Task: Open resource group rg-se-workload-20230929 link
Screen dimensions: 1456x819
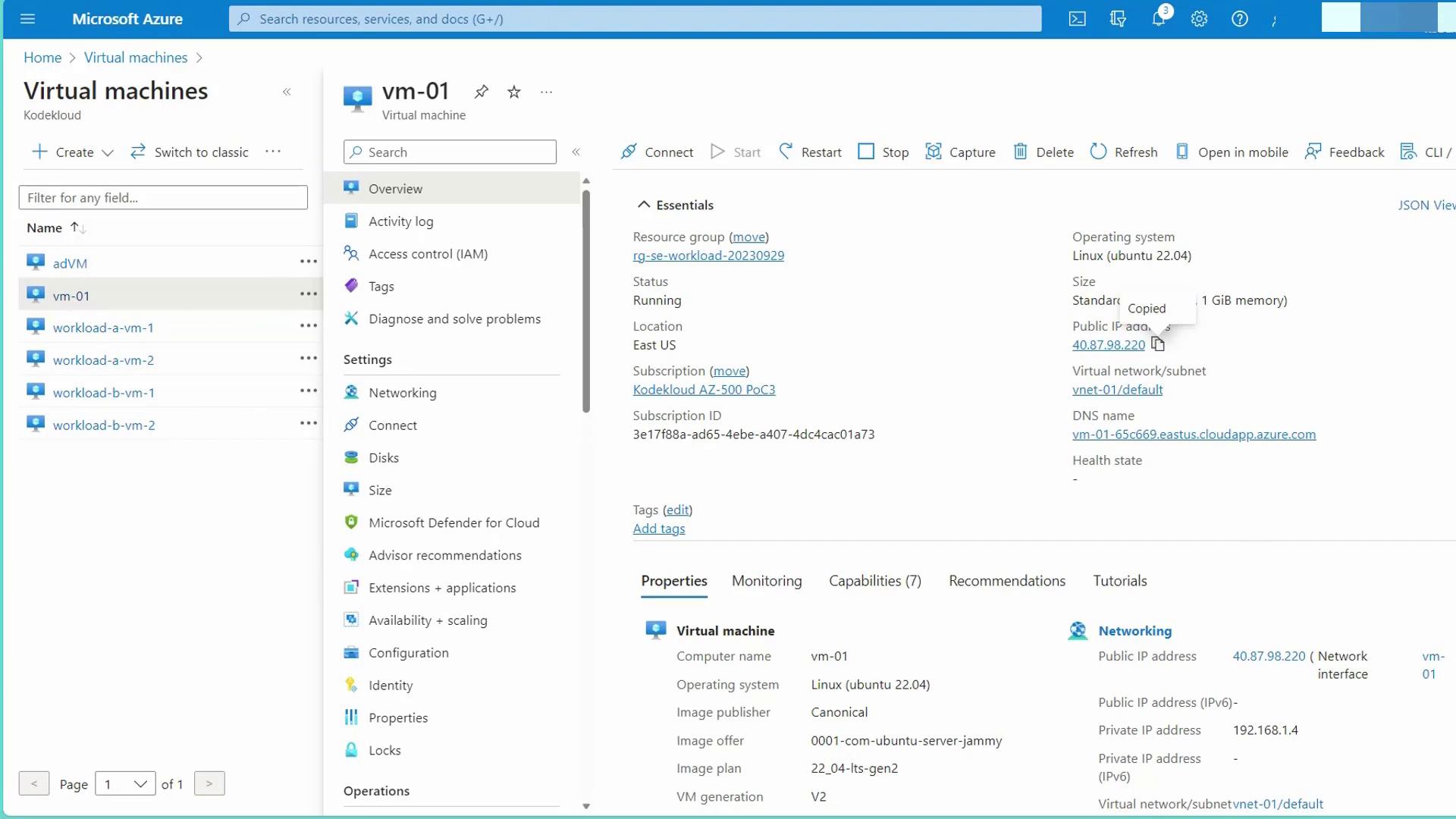Action: (x=708, y=256)
